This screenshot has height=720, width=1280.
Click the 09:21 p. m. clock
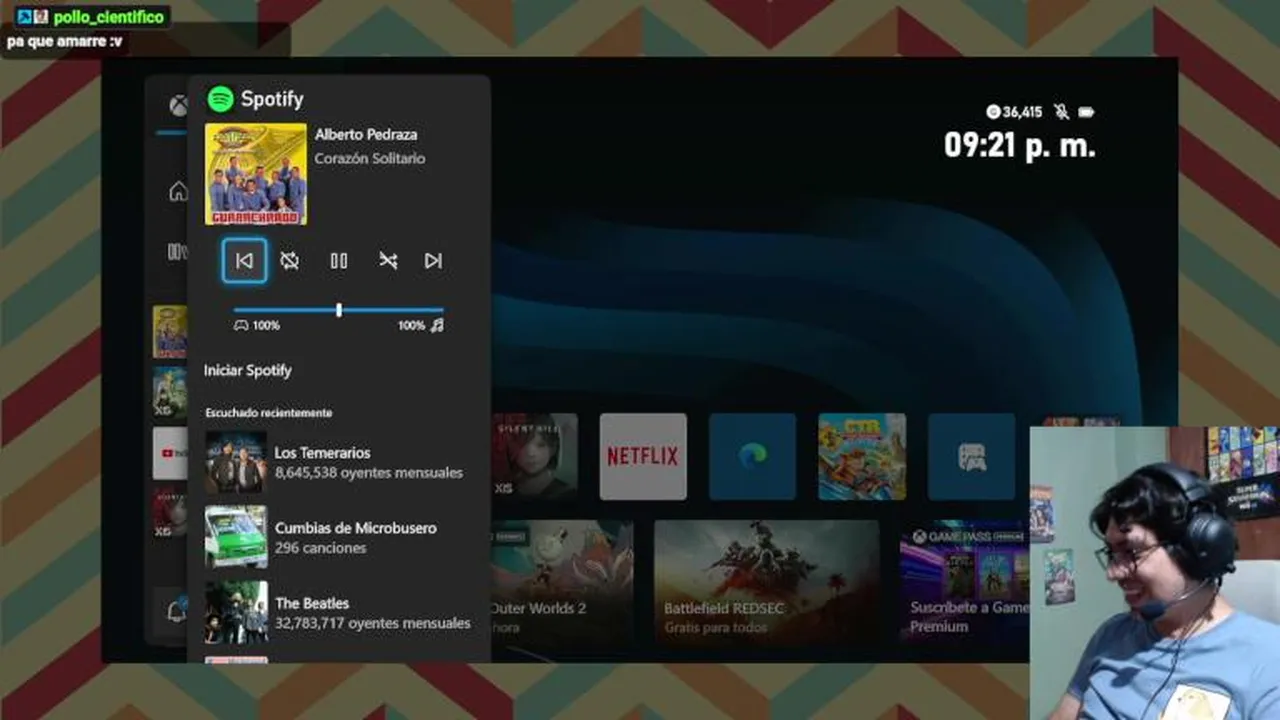point(1020,146)
